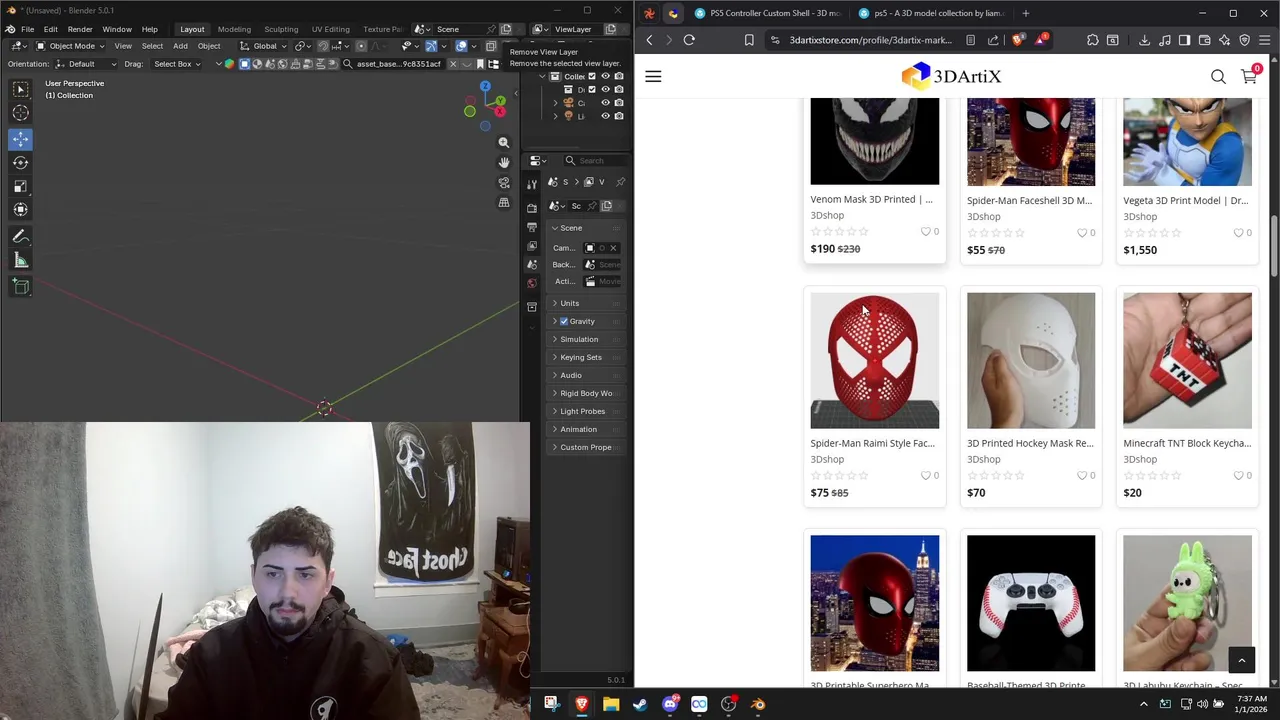Switch perspective/orthographic grid icon
Viewport: 1280px width, 720px height.
coord(504,202)
